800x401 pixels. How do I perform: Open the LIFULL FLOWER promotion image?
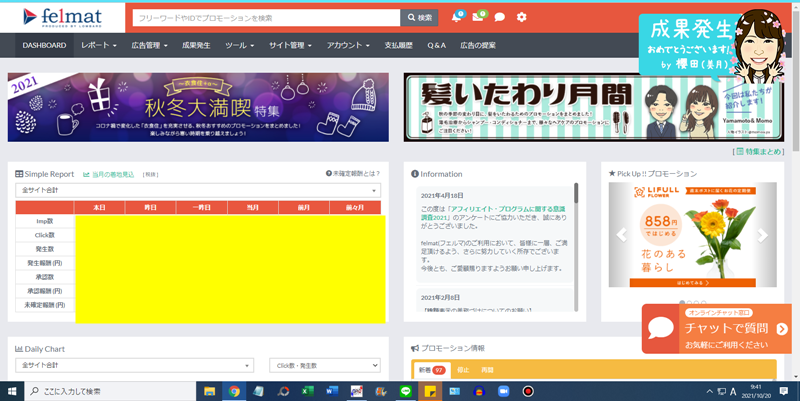692,235
